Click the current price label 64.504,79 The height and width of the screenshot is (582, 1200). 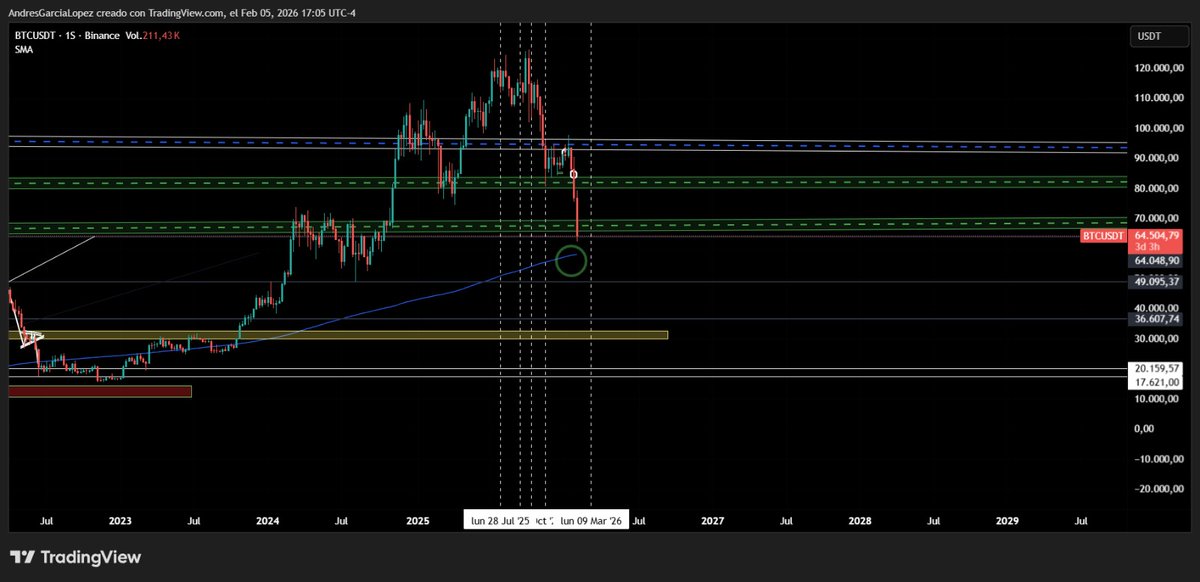pyautogui.click(x=1158, y=236)
